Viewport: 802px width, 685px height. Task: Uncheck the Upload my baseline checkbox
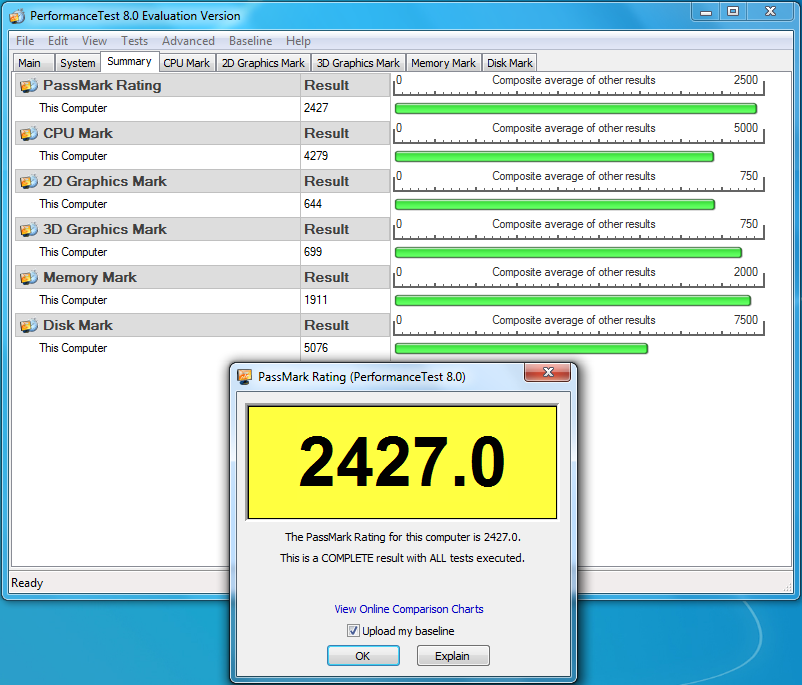coord(353,631)
